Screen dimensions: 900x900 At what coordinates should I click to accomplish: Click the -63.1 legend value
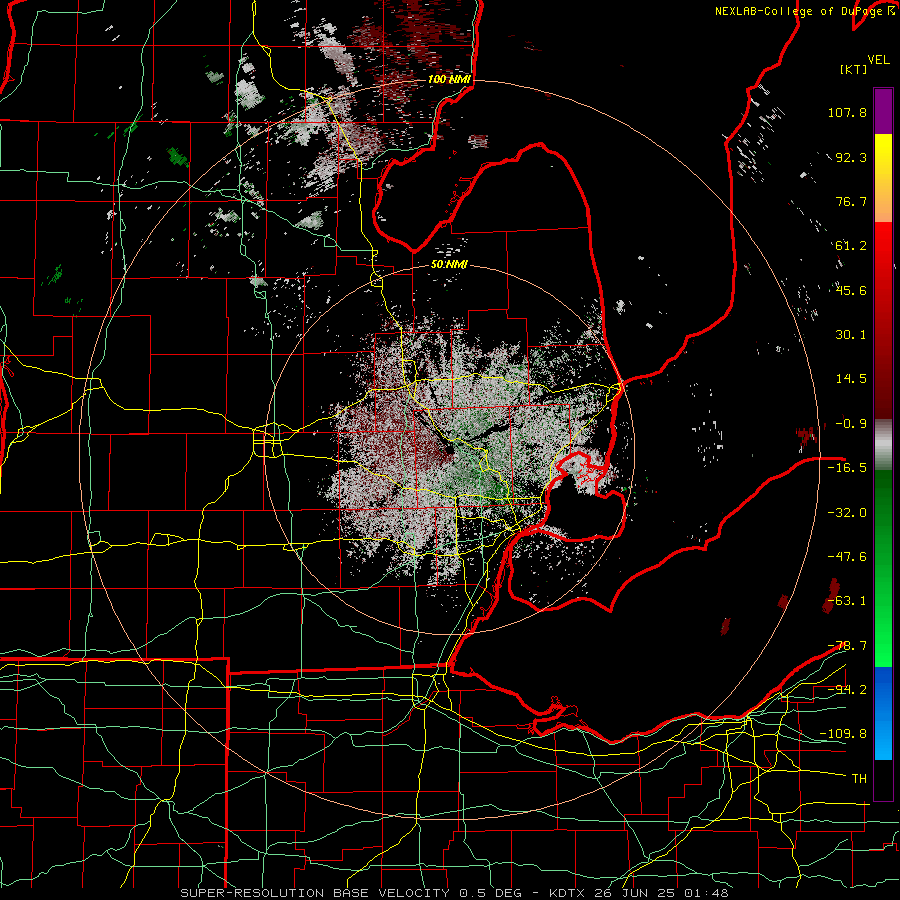(847, 601)
